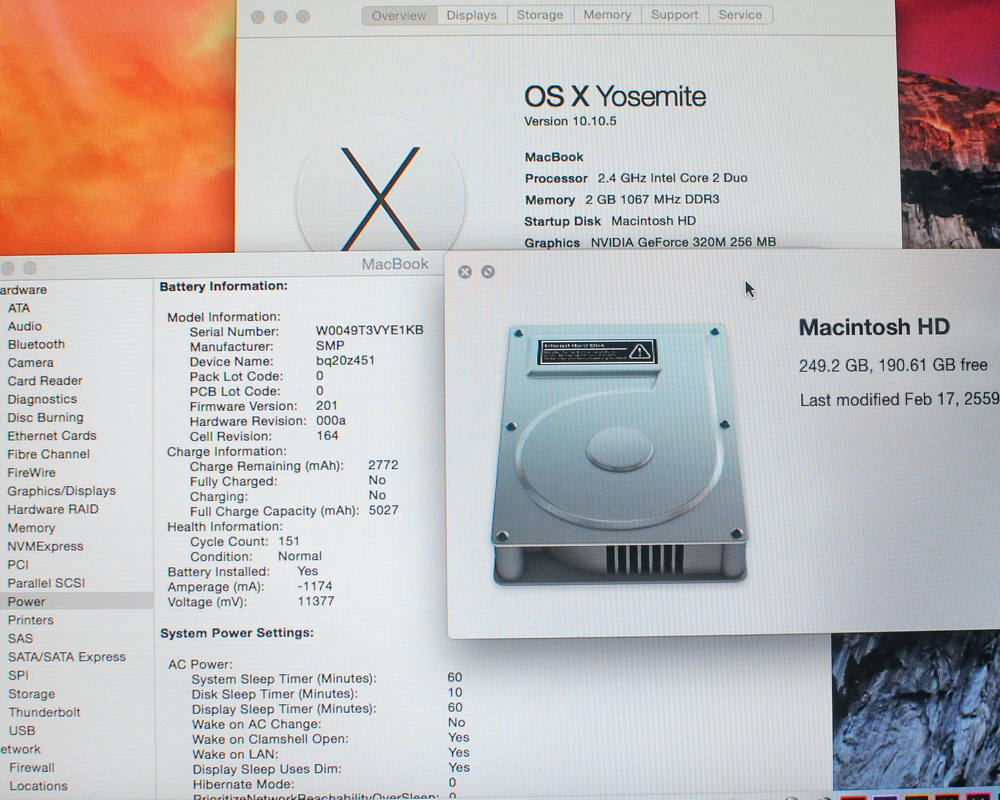Select SPI in the sidebar
The image size is (1000, 800).
coord(18,675)
